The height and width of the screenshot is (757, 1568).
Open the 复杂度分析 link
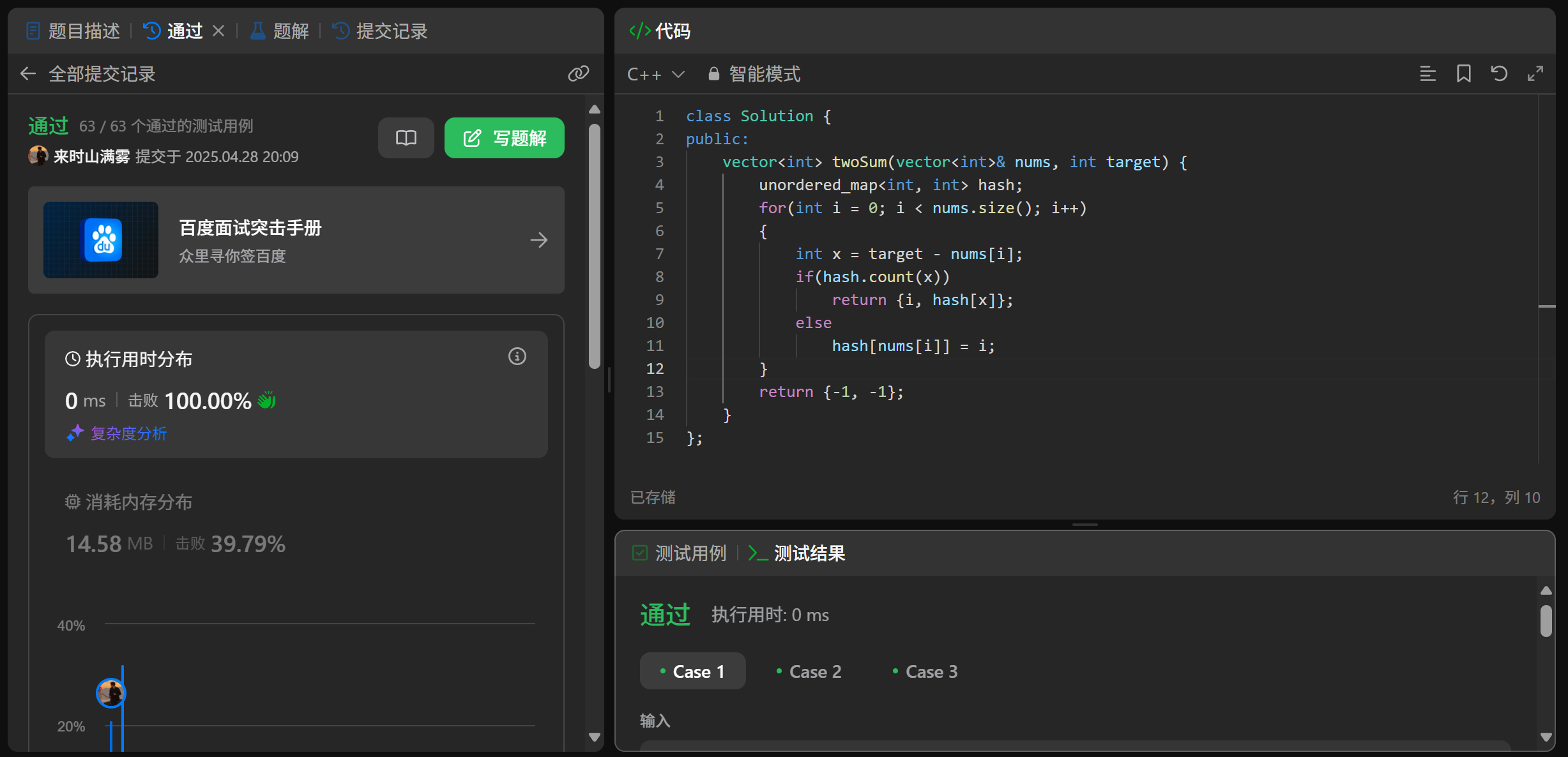point(128,434)
